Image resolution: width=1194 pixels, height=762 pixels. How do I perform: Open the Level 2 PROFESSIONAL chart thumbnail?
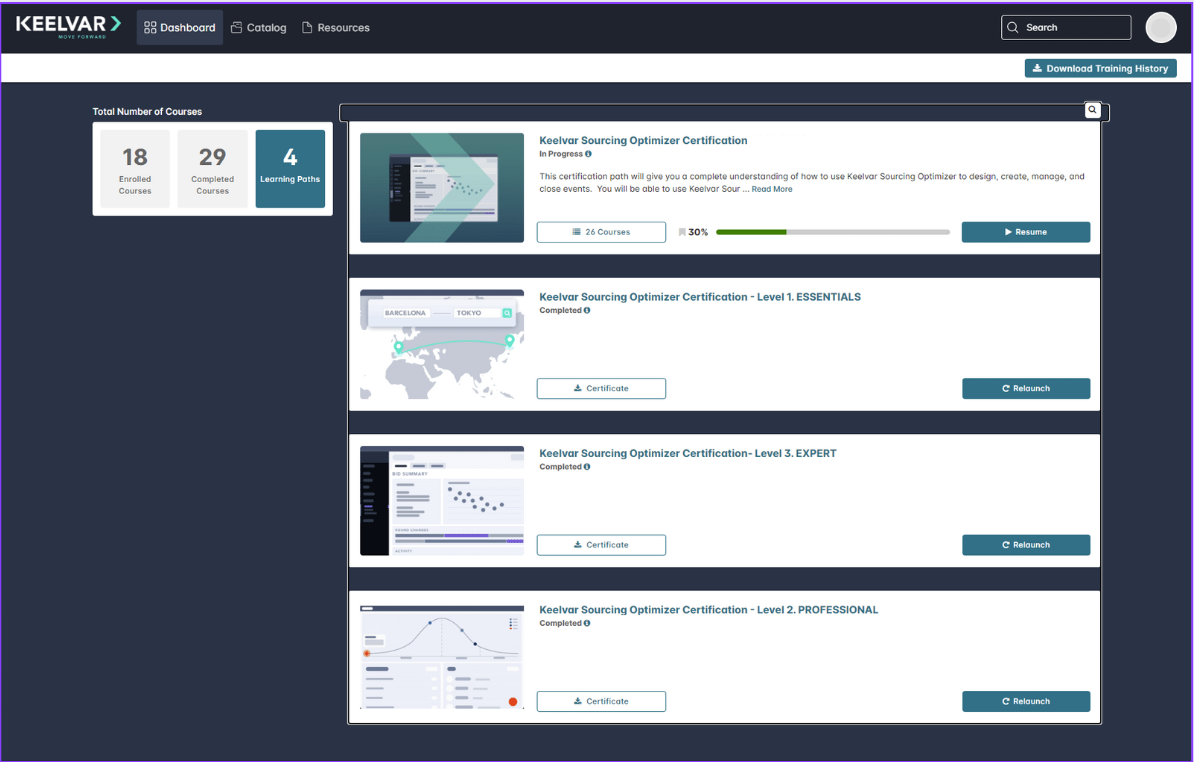[442, 657]
